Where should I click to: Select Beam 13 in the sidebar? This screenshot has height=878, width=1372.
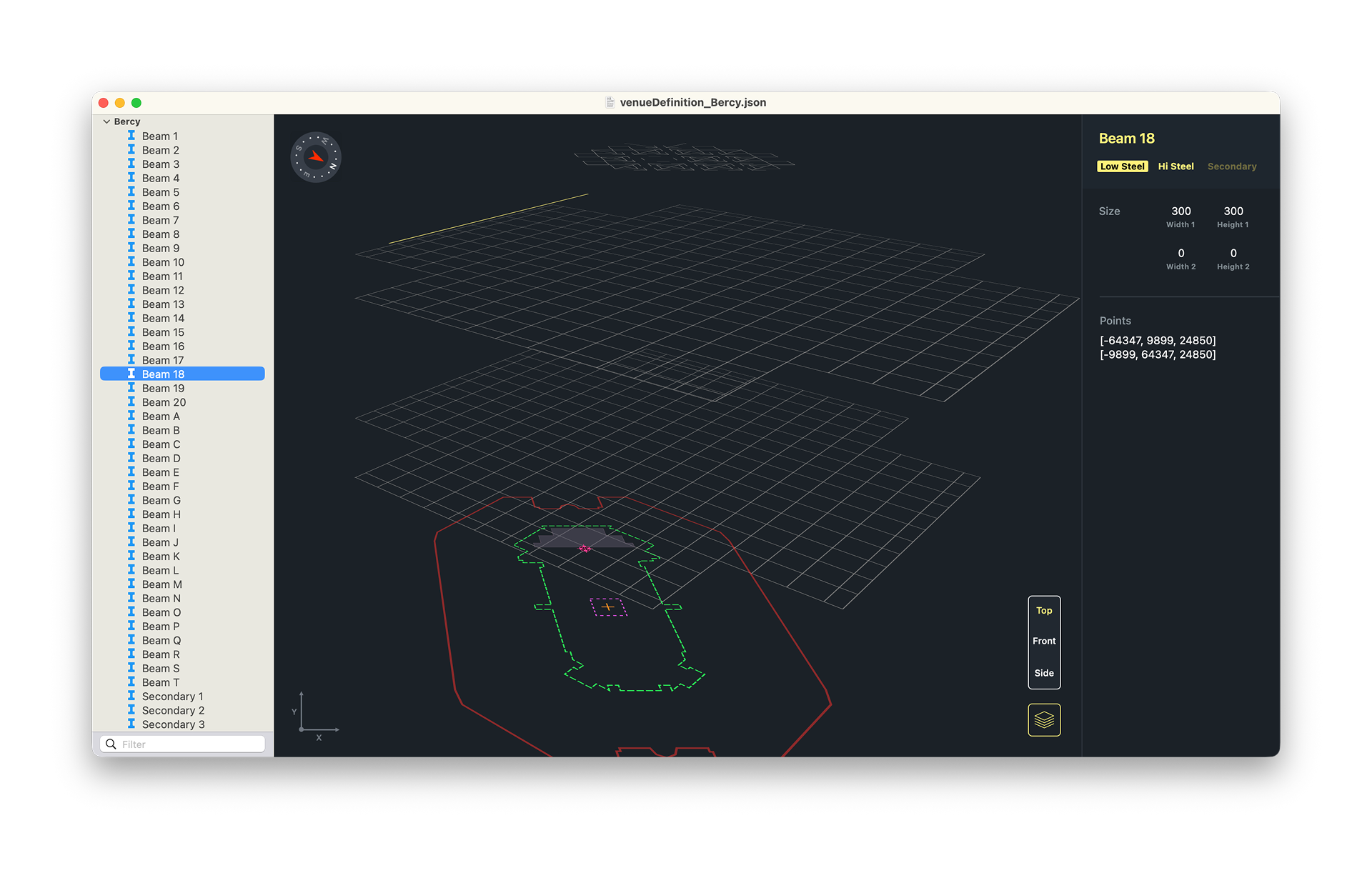pyautogui.click(x=164, y=304)
